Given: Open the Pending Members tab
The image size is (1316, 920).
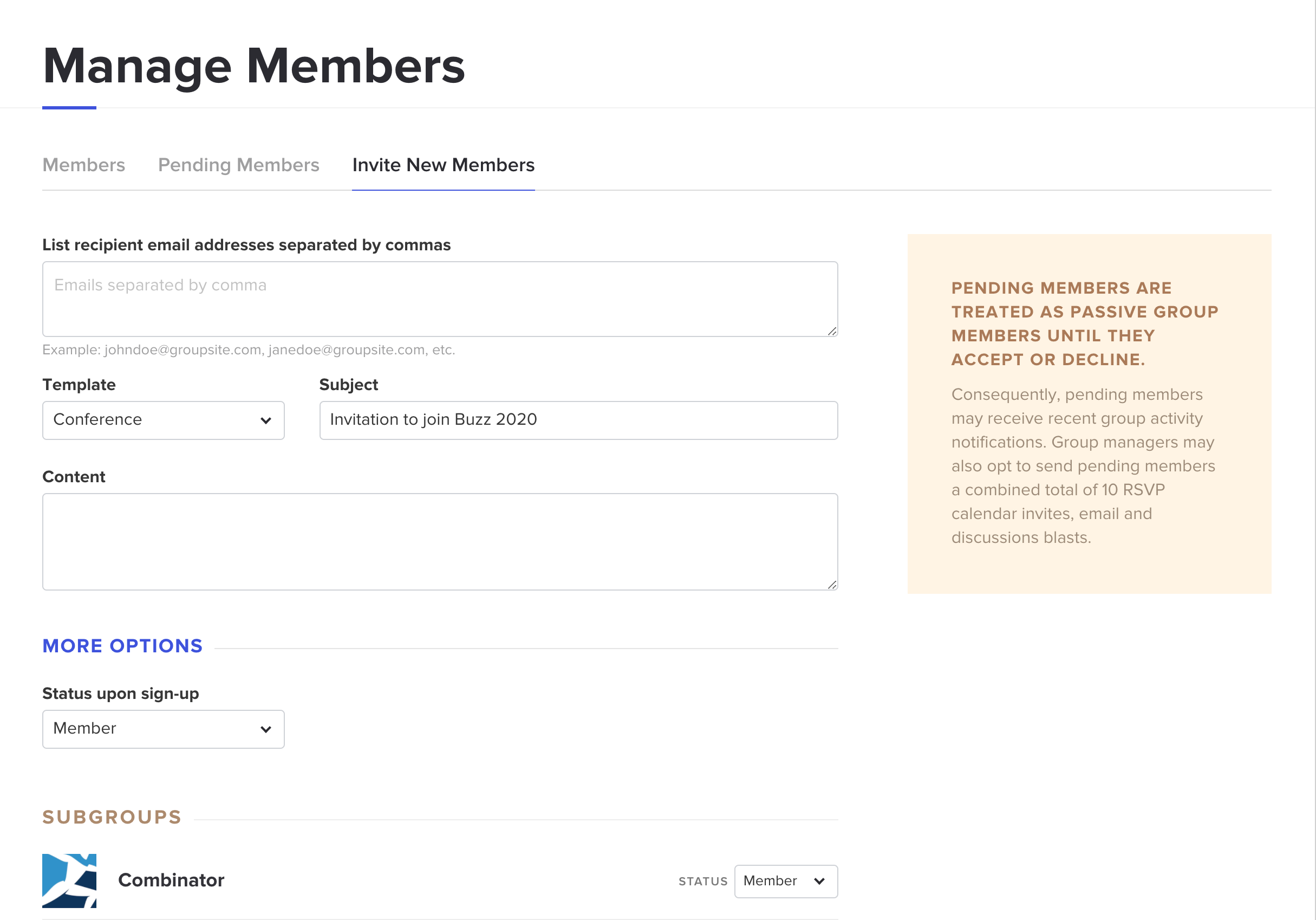Looking at the screenshot, I should (238, 165).
